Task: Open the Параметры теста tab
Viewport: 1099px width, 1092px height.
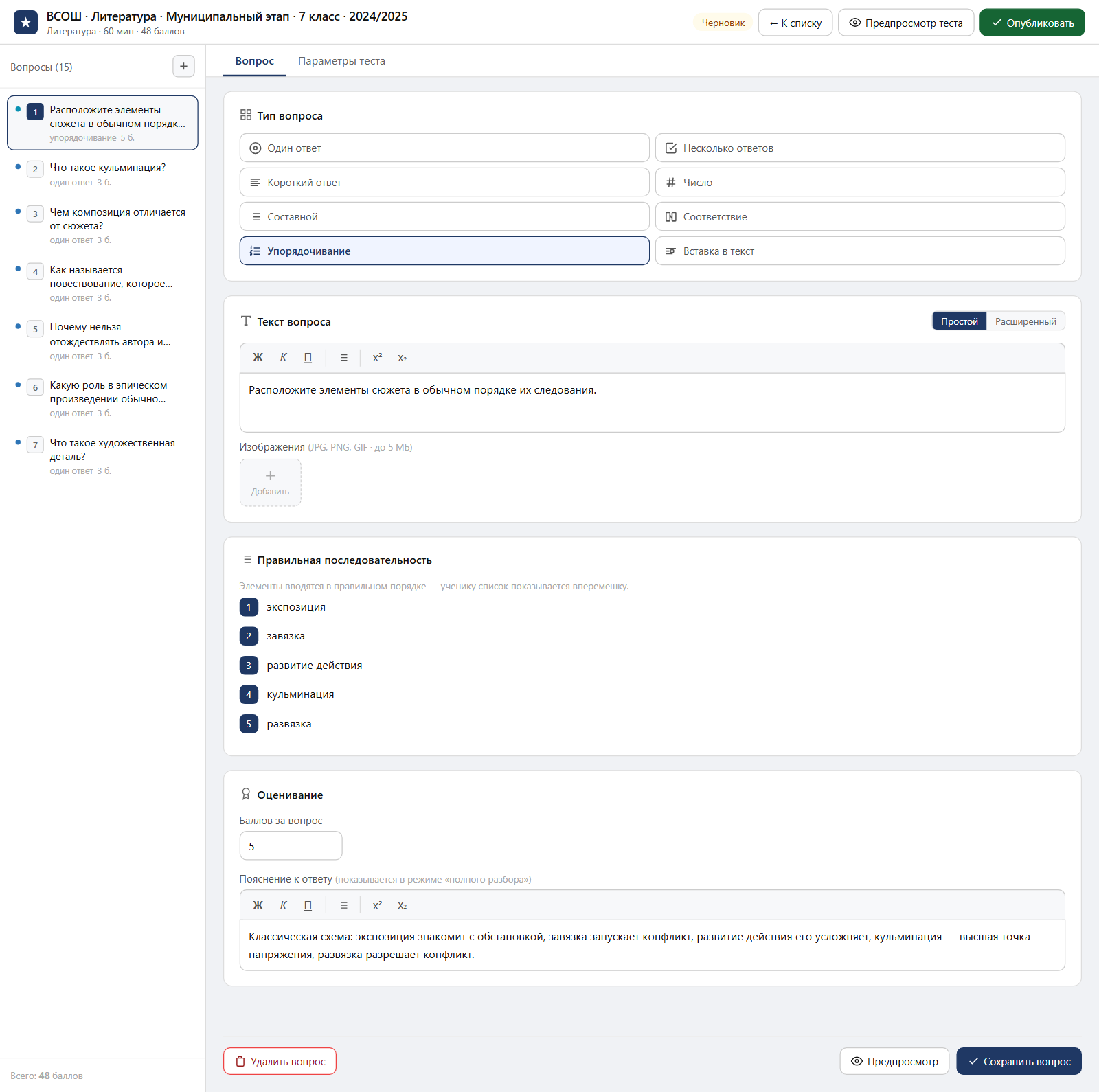Action: pos(341,61)
